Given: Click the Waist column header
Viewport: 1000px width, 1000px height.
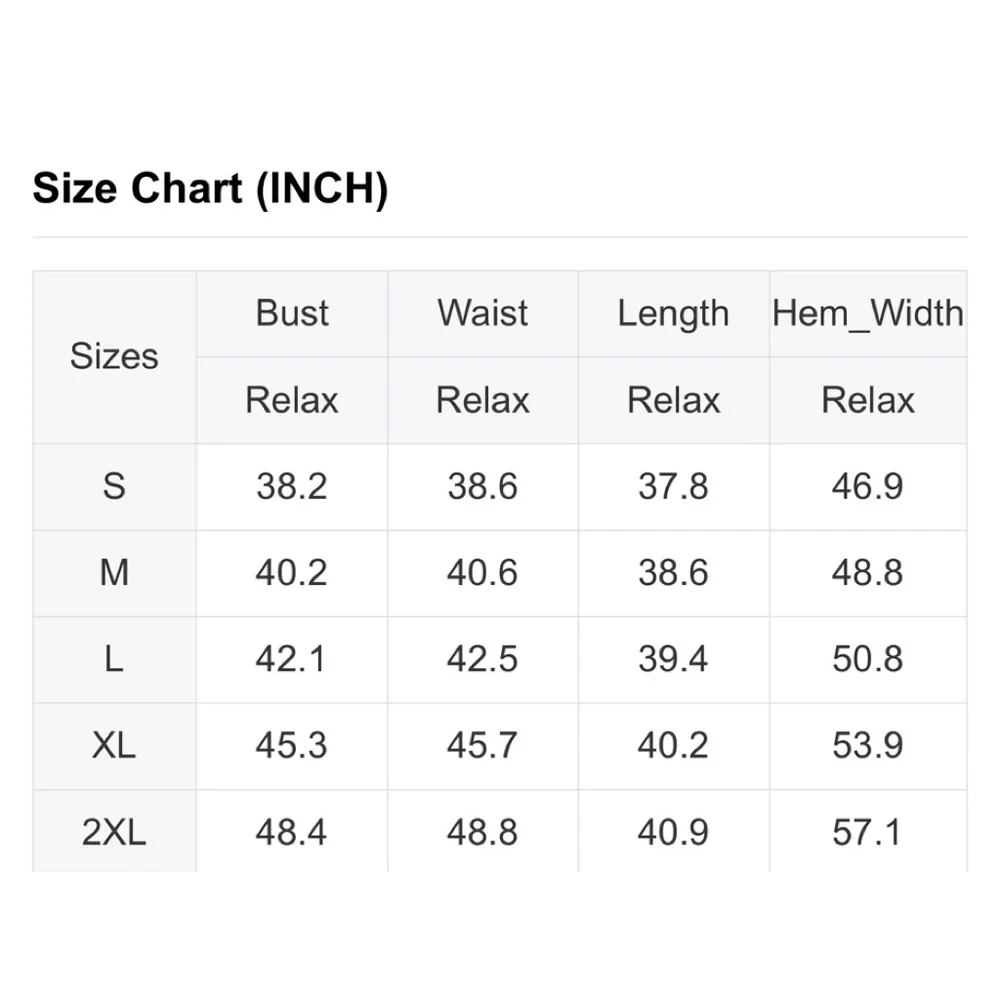Looking at the screenshot, I should pos(483,313).
